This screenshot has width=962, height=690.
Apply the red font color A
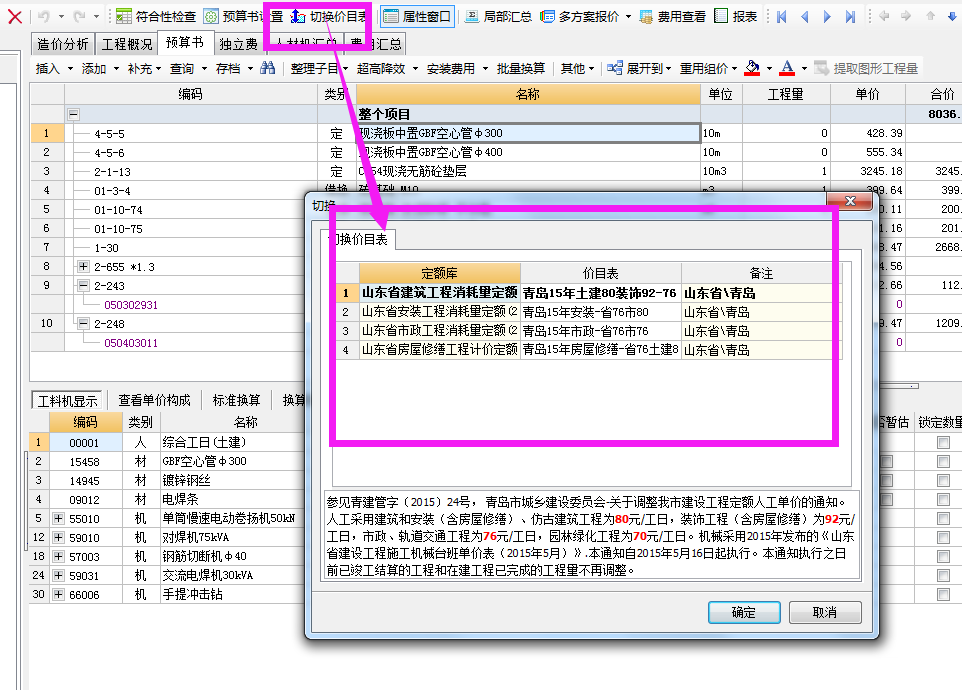click(787, 68)
